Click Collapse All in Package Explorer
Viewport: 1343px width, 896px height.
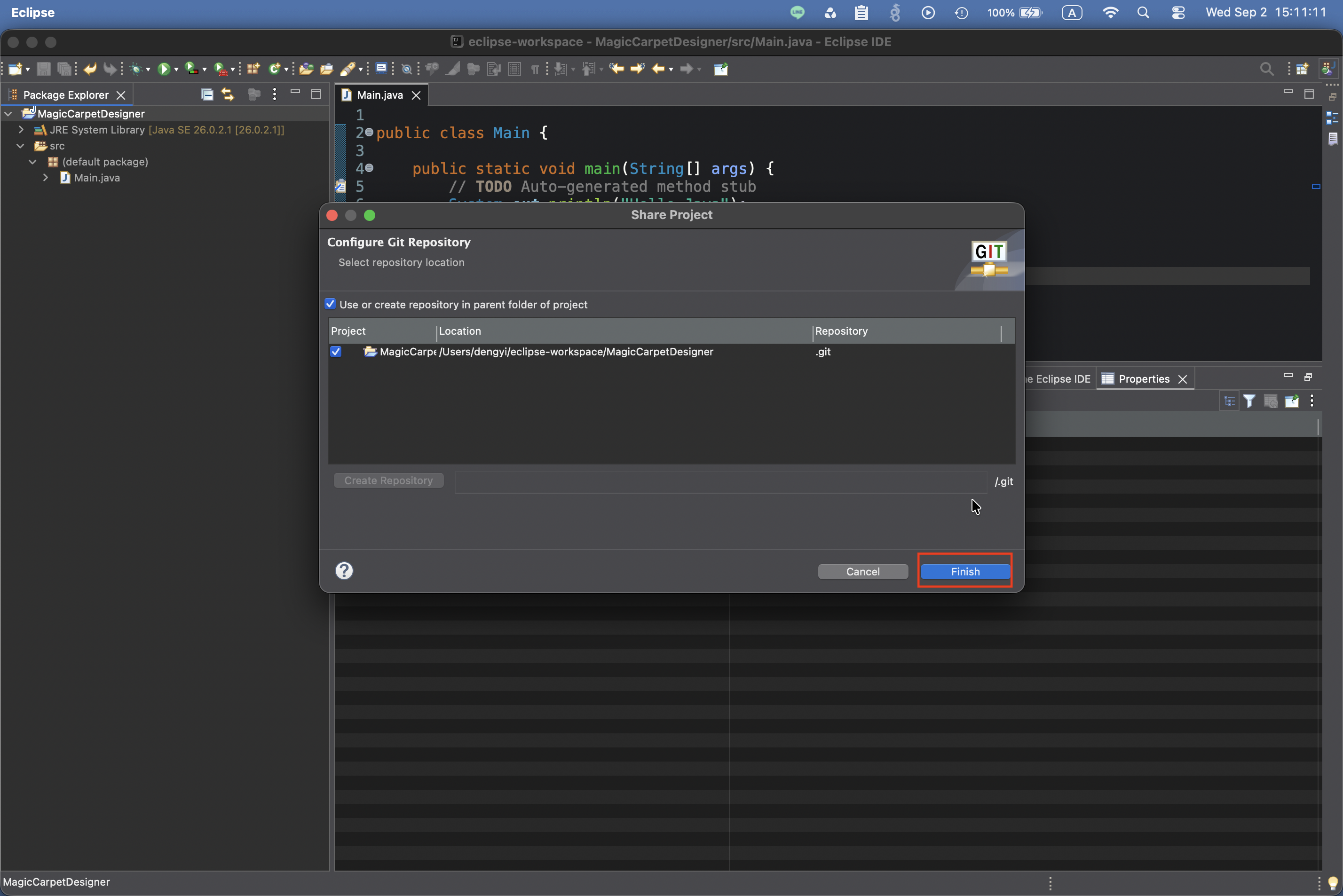tap(207, 94)
